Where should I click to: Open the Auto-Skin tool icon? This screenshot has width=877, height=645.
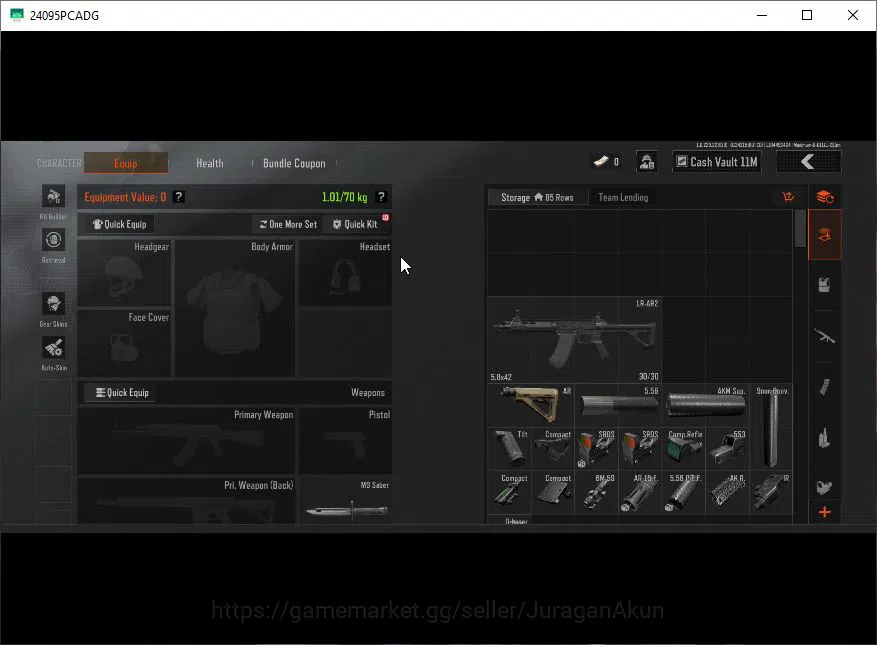[53, 347]
